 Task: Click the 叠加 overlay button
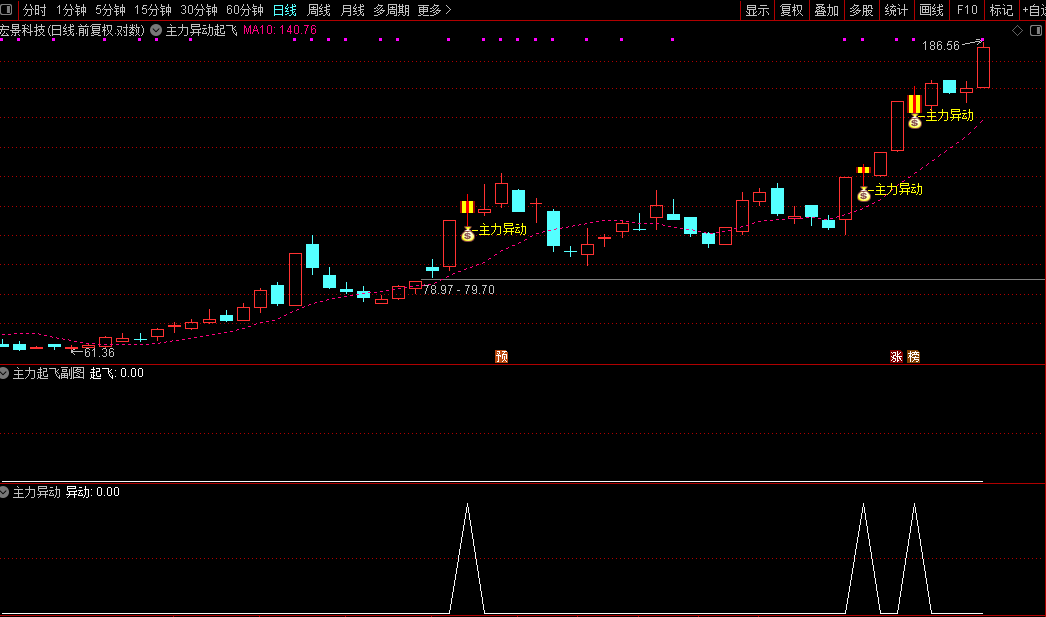tap(827, 10)
